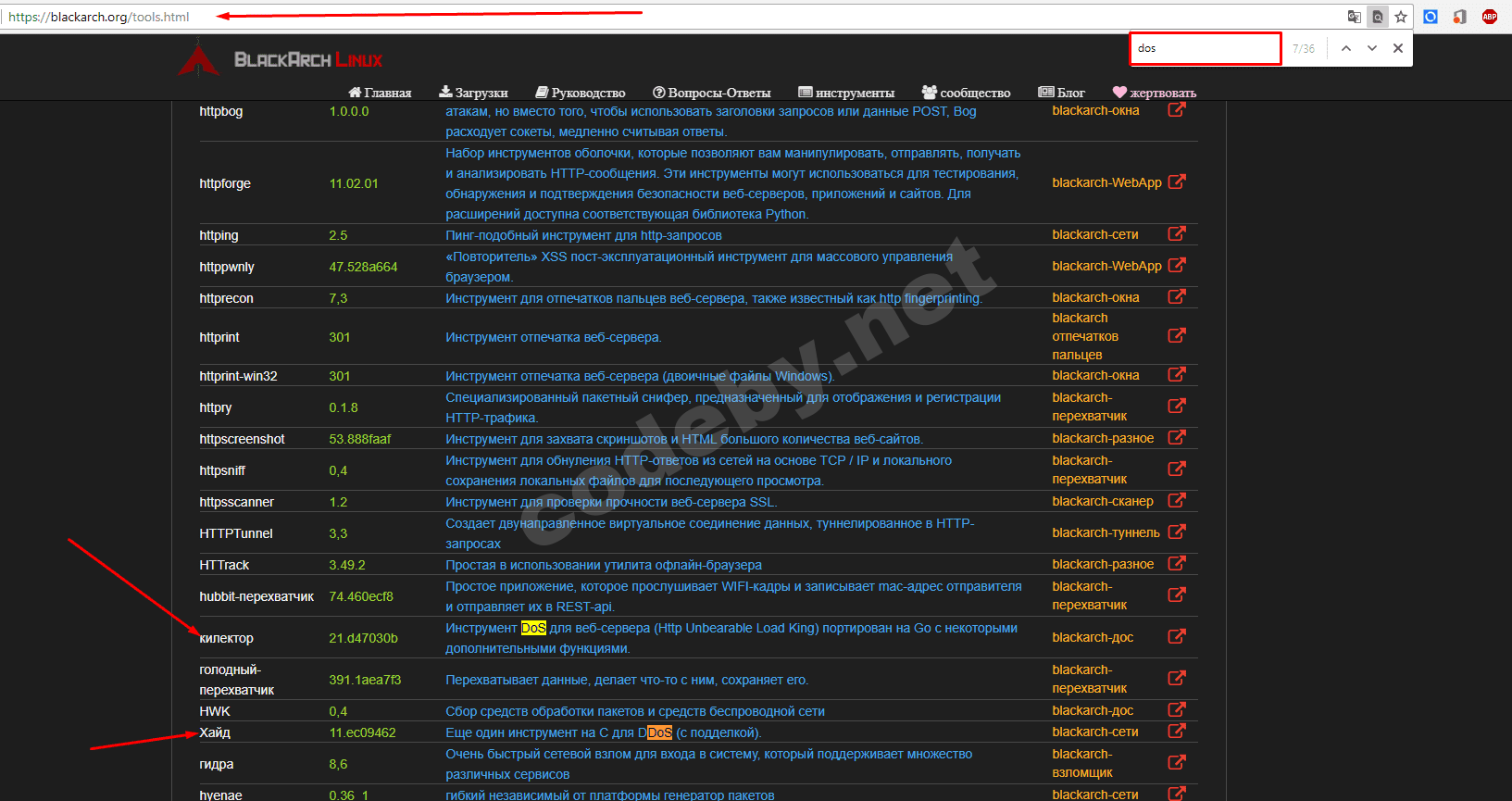The image size is (1512, 801).
Task: Click the blackarch-туннель category link
Action: (1106, 532)
